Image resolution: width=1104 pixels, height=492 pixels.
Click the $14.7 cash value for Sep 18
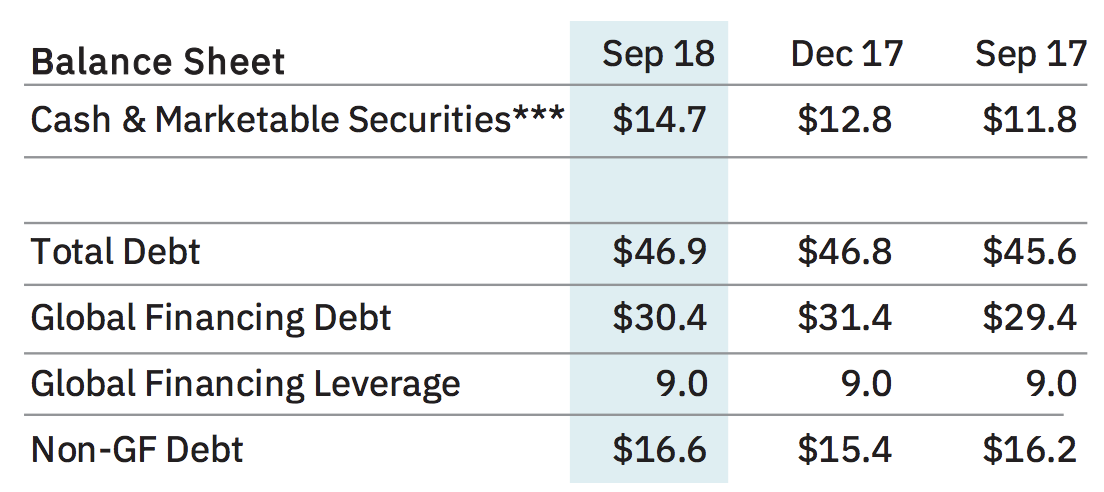660,120
